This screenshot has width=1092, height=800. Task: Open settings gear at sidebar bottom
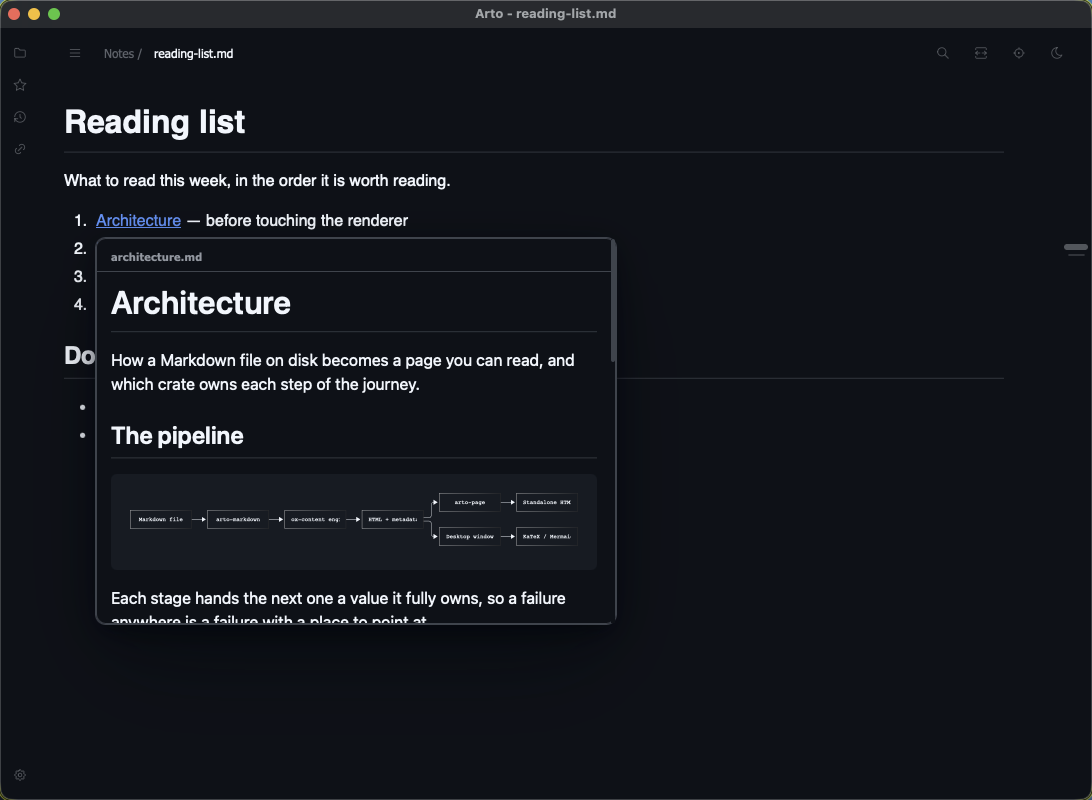[20, 775]
